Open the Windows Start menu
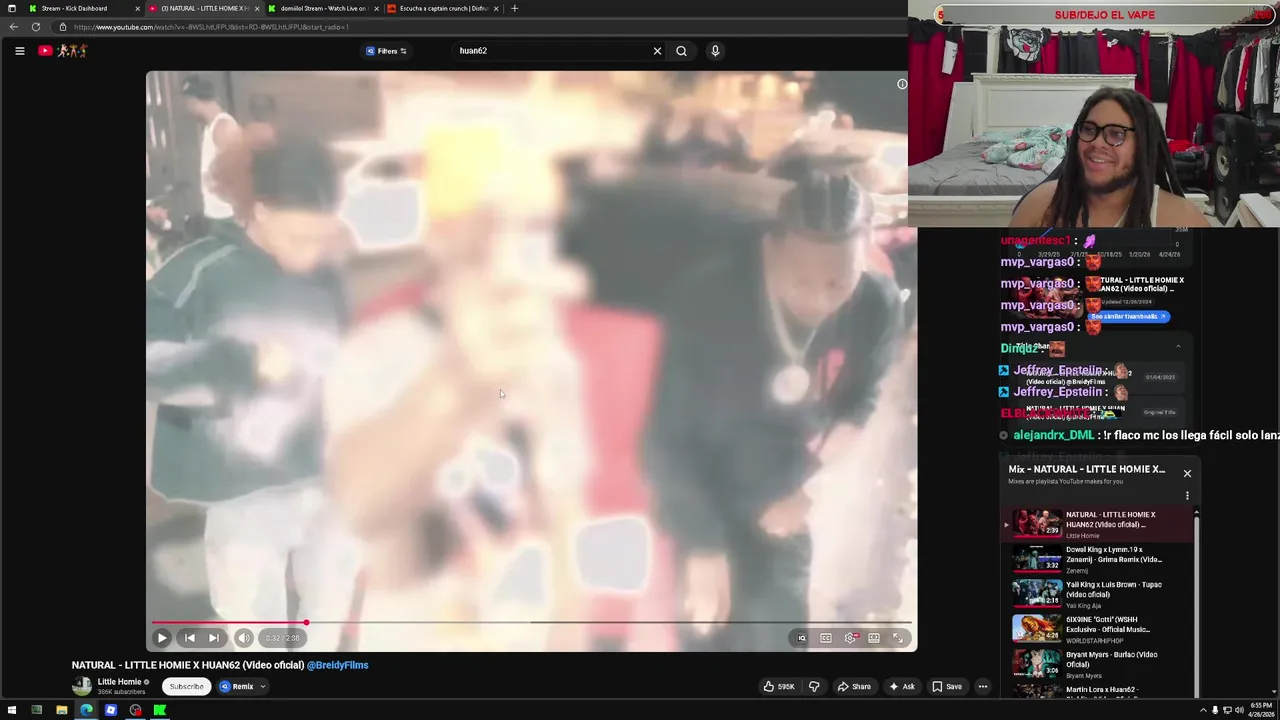 [x=12, y=711]
